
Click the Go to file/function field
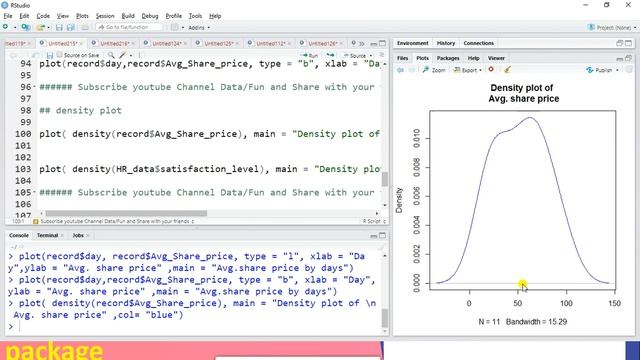pos(129,27)
